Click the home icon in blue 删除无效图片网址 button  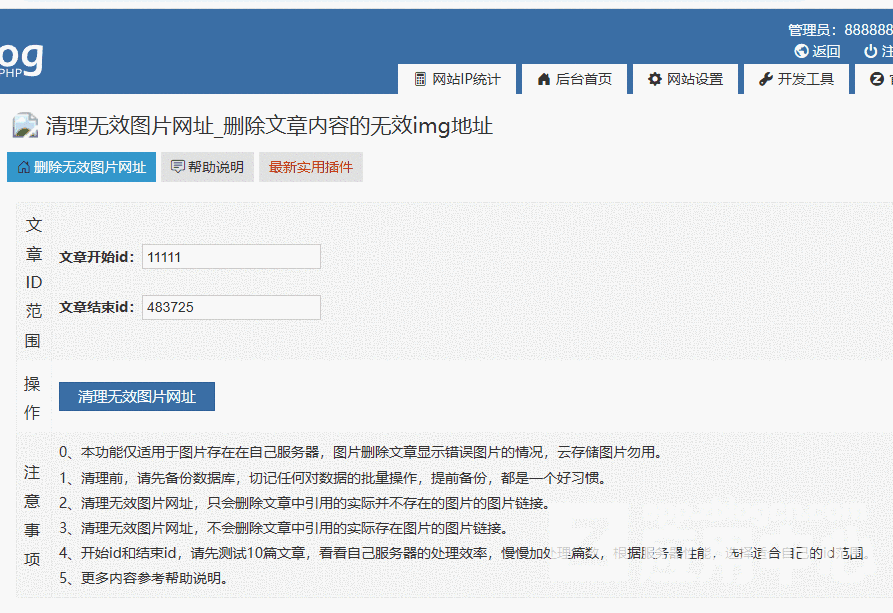pyautogui.click(x=24, y=167)
